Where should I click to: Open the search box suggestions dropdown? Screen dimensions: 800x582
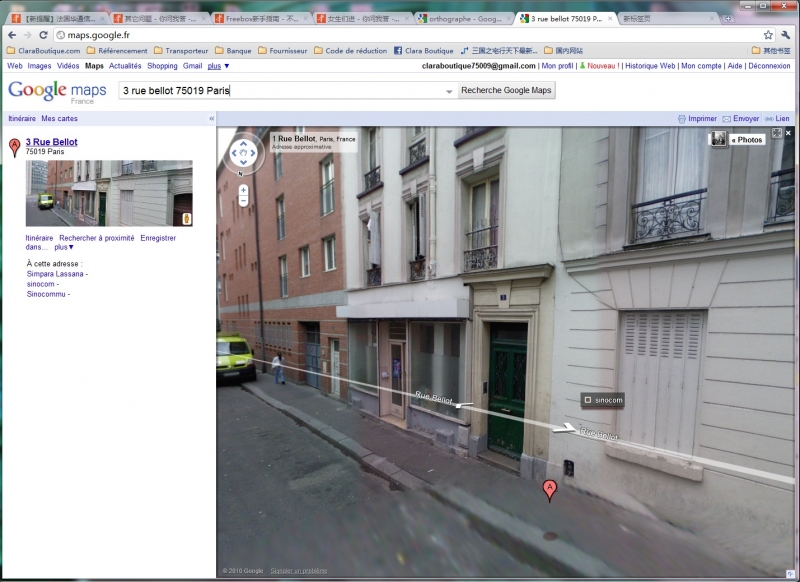click(449, 91)
